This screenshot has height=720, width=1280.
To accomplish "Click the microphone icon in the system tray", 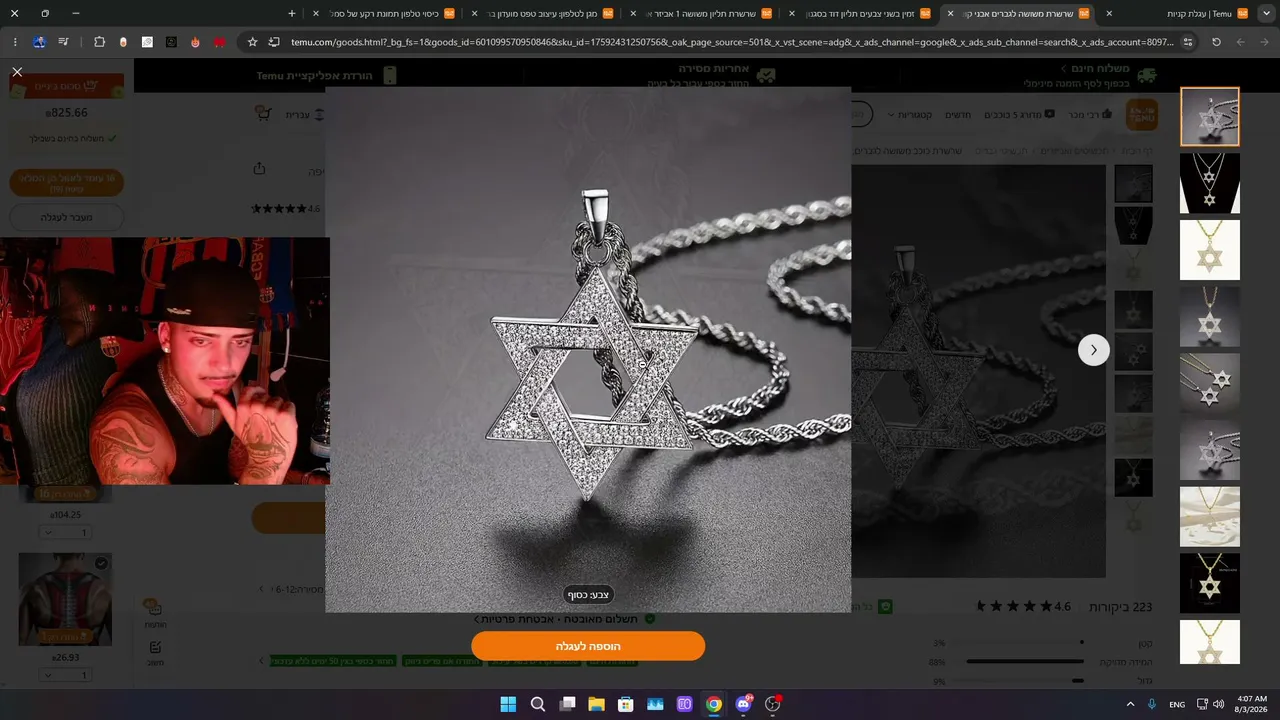I will coord(1153,704).
